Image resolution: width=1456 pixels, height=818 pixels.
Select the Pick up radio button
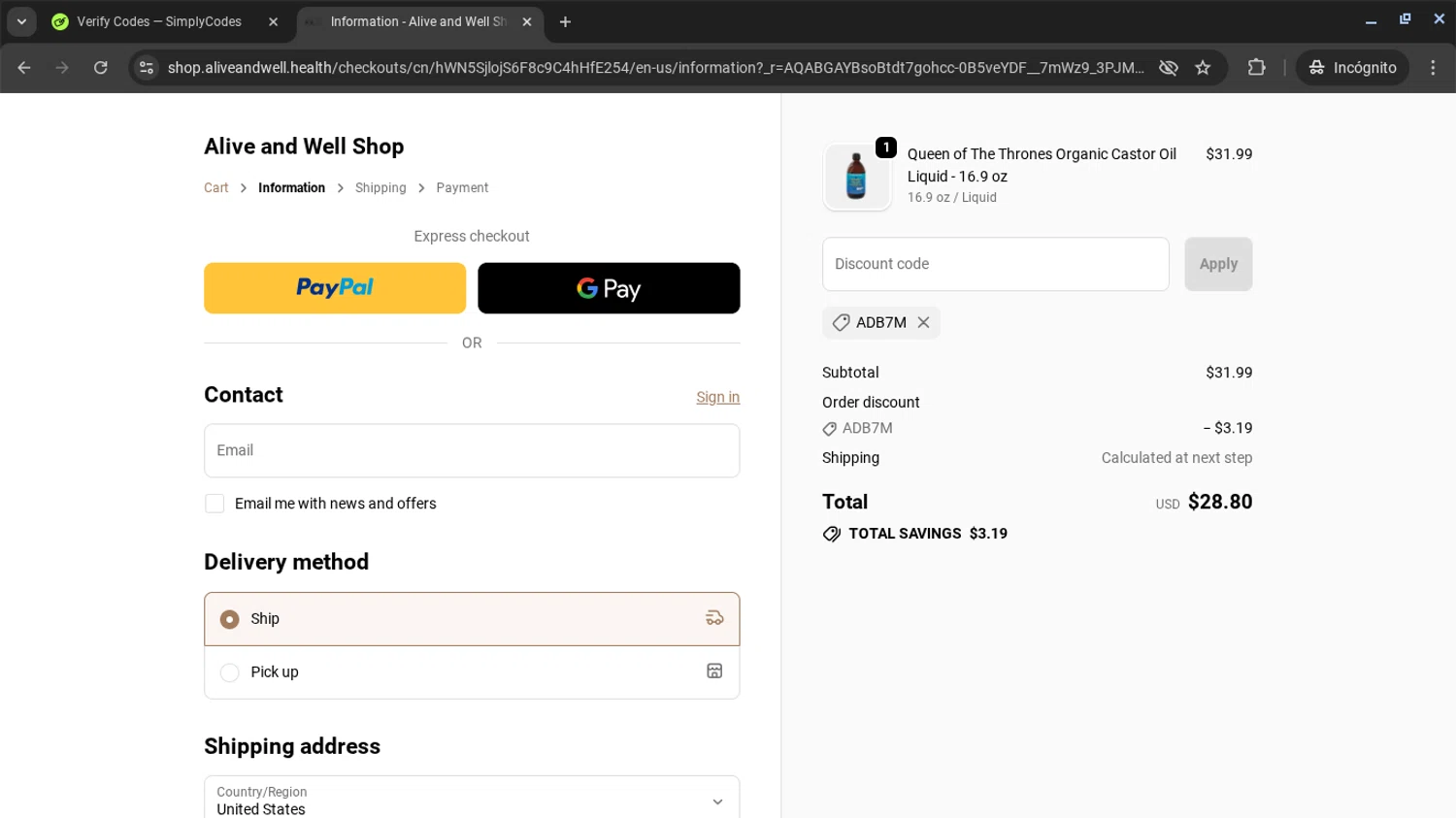(x=229, y=672)
